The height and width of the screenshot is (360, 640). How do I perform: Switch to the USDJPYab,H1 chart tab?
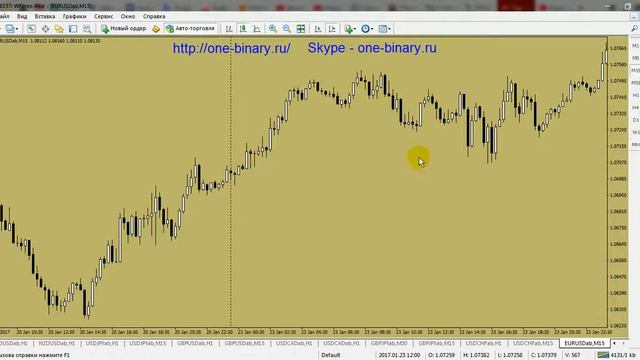tap(102, 344)
